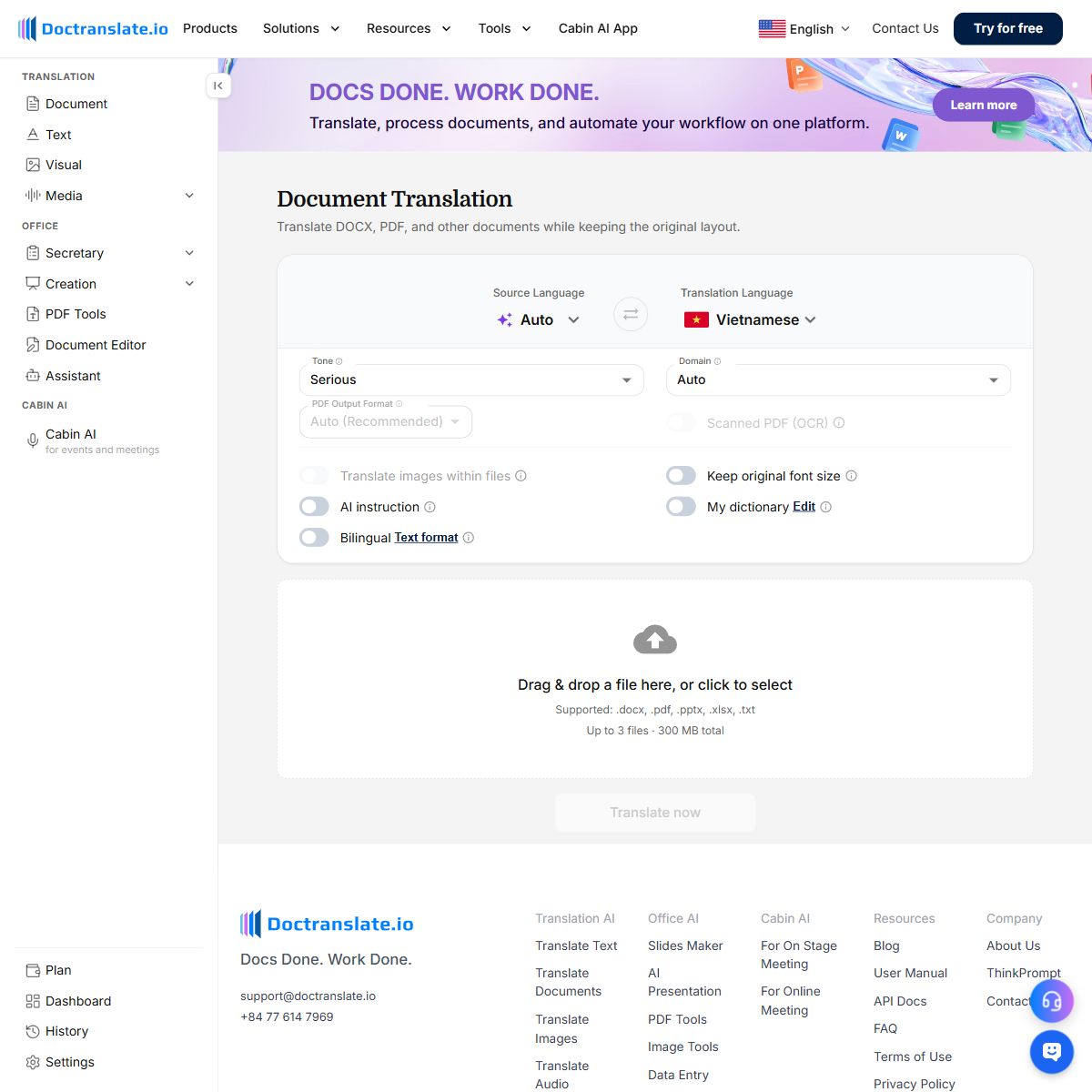Click the Assistant robot sidebar icon
Image resolution: width=1092 pixels, height=1092 pixels.
33,376
